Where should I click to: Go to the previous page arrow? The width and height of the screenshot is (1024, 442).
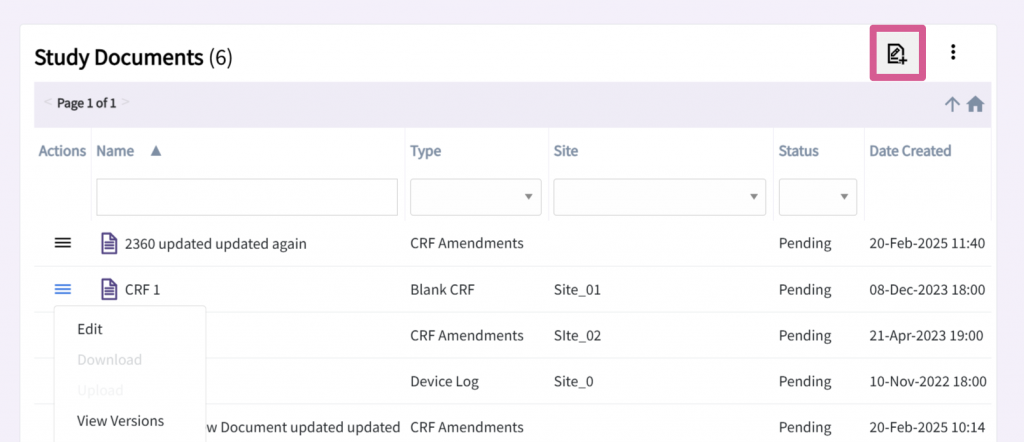pos(48,103)
